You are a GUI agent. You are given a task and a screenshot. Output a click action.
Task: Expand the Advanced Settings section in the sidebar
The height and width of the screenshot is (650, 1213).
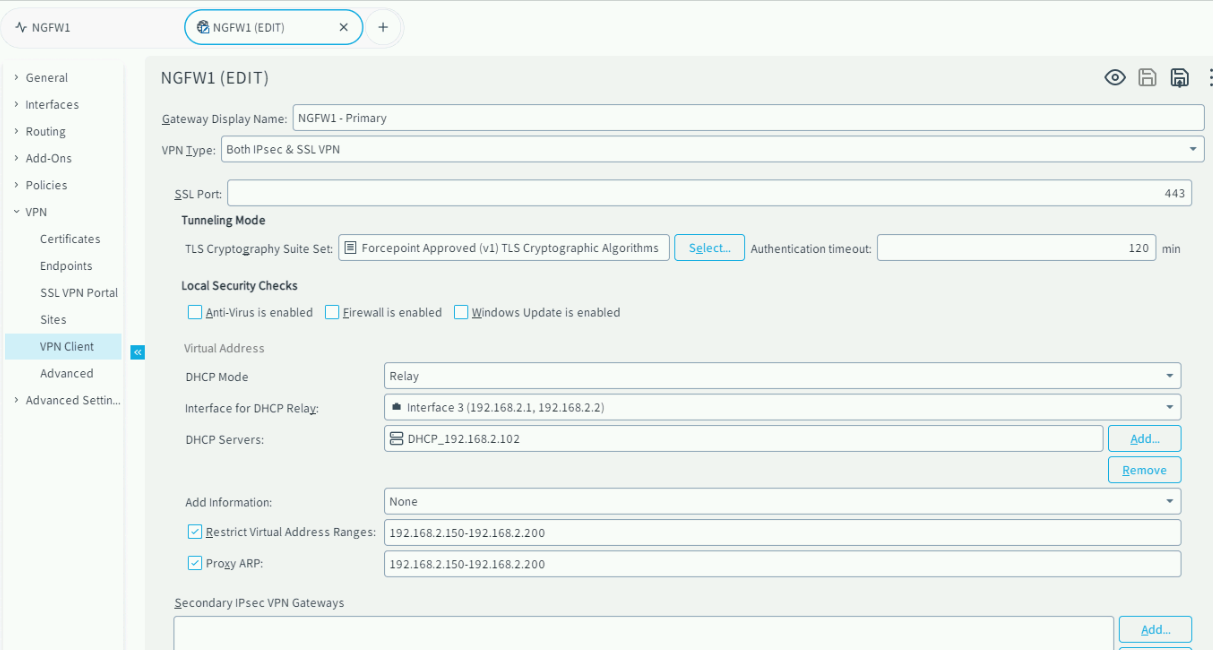67,400
